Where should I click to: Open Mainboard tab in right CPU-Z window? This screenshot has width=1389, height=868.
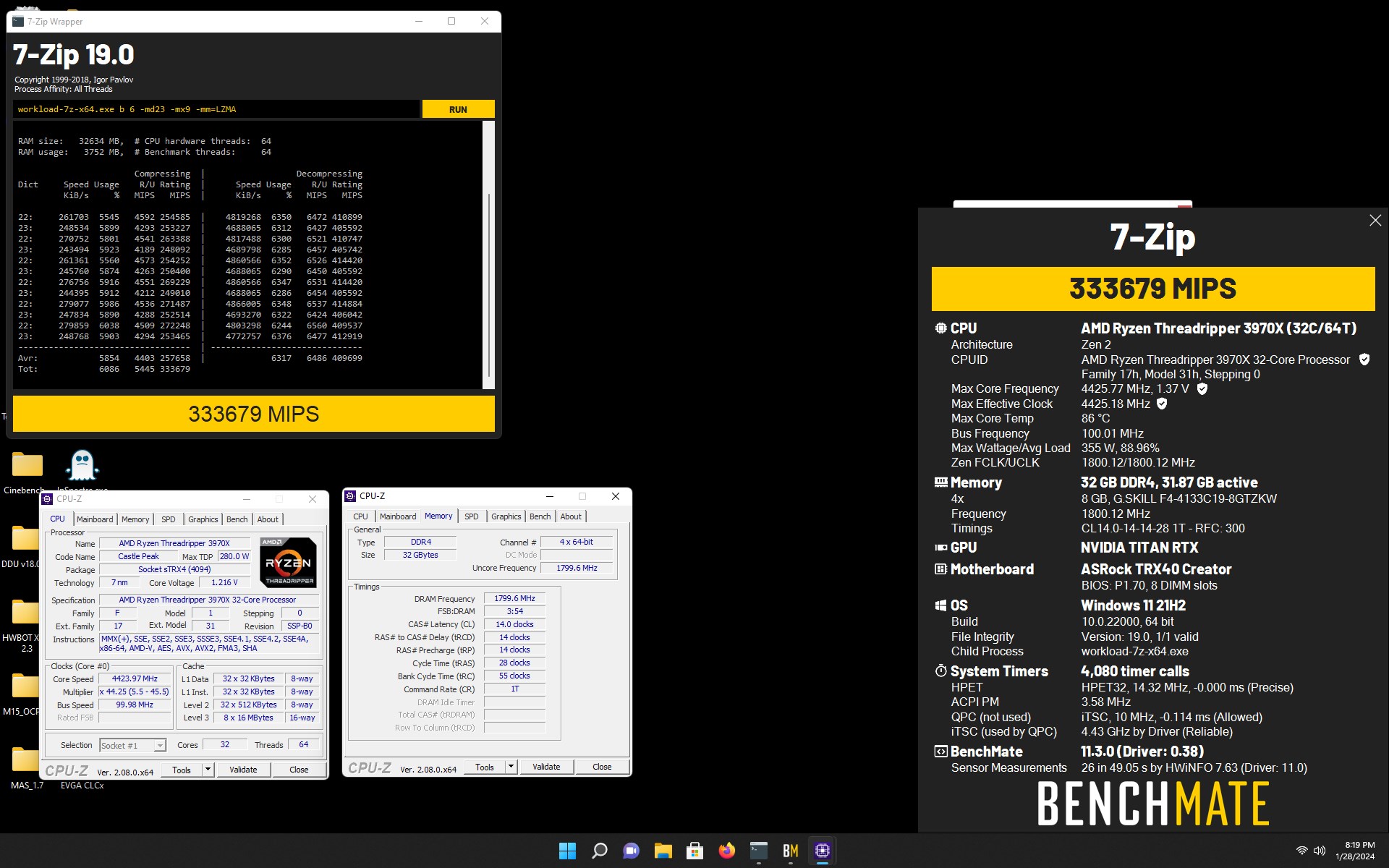click(398, 516)
